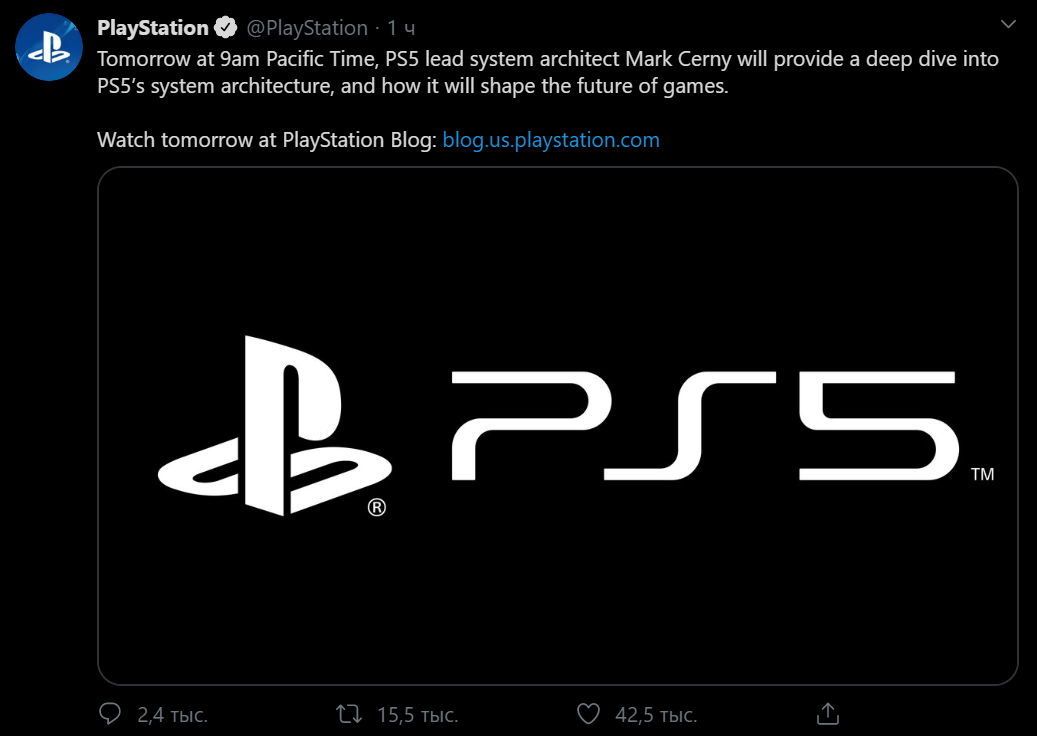Viewport: 1037px width, 736px height.
Task: Click the 2,4 тыс. replies count
Action: click(x=172, y=715)
